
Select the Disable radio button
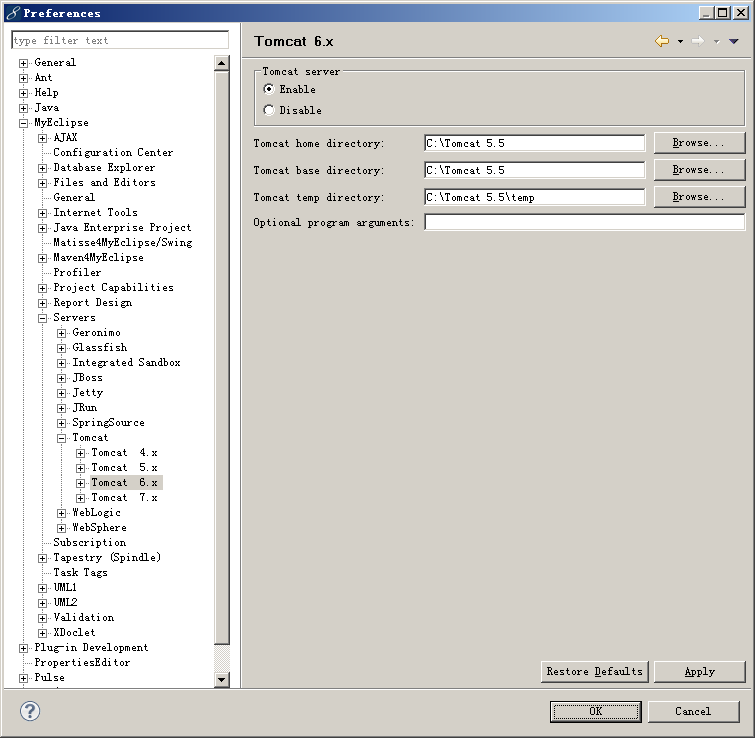tap(269, 110)
